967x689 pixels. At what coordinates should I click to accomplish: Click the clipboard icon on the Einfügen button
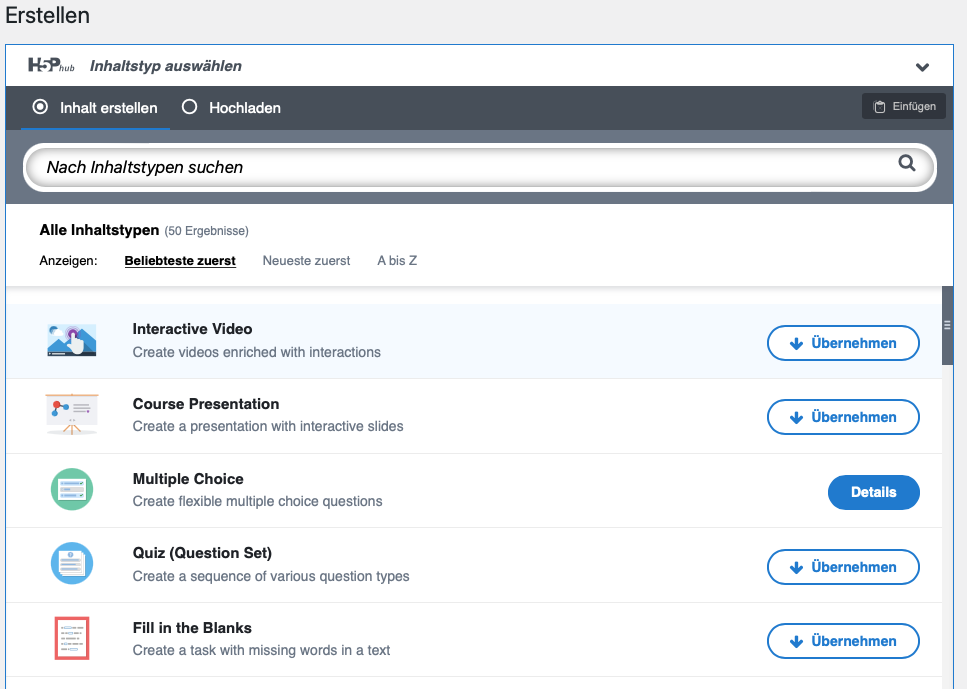(881, 106)
